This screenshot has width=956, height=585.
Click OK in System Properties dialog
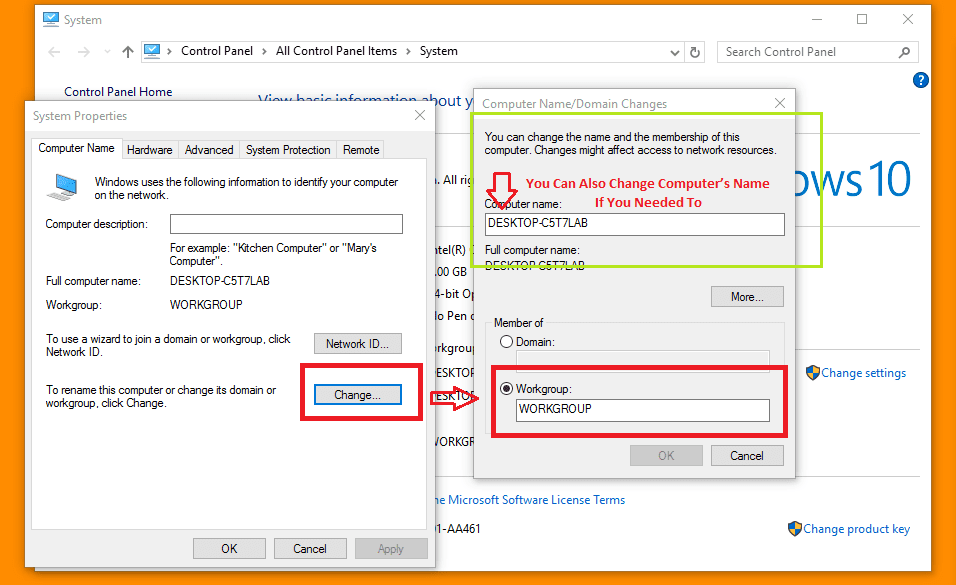[229, 548]
